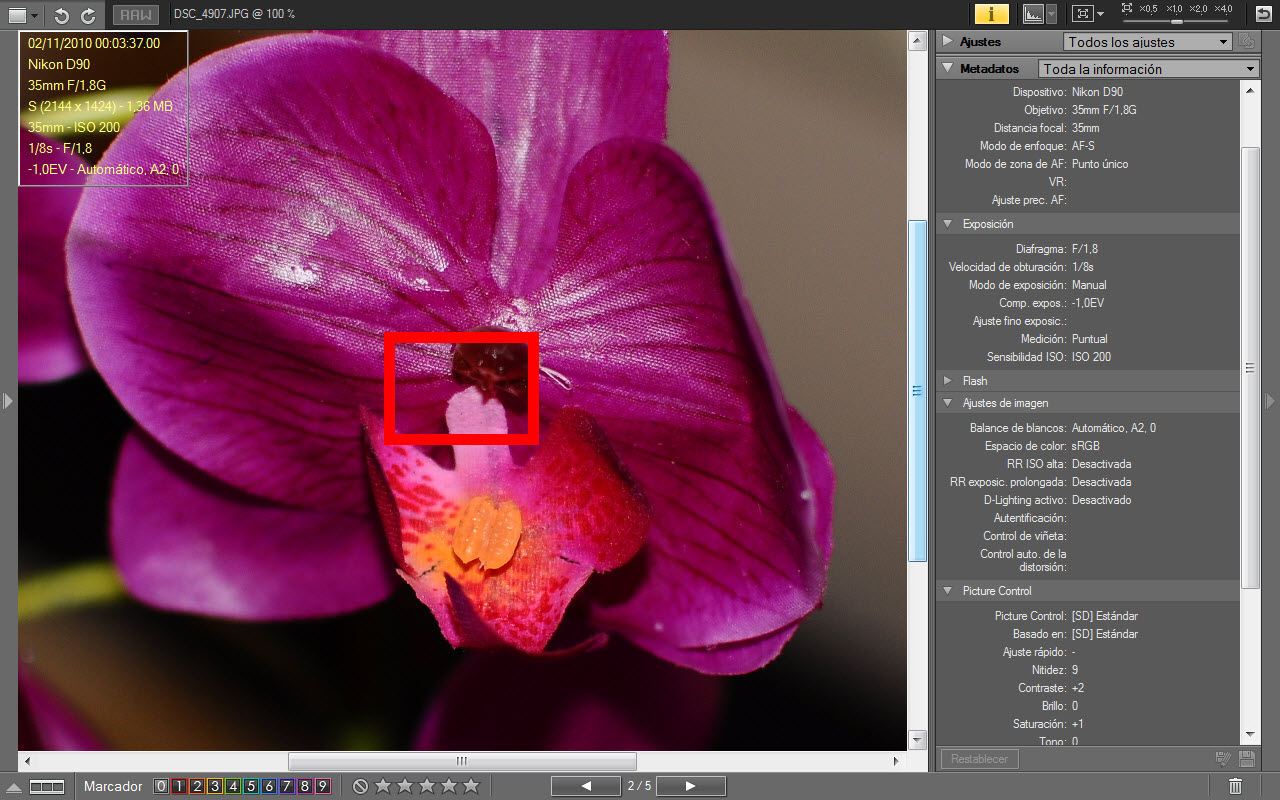Click the image horizontal scrollbar thumb
Image resolution: width=1280 pixels, height=800 pixels.
462,761
